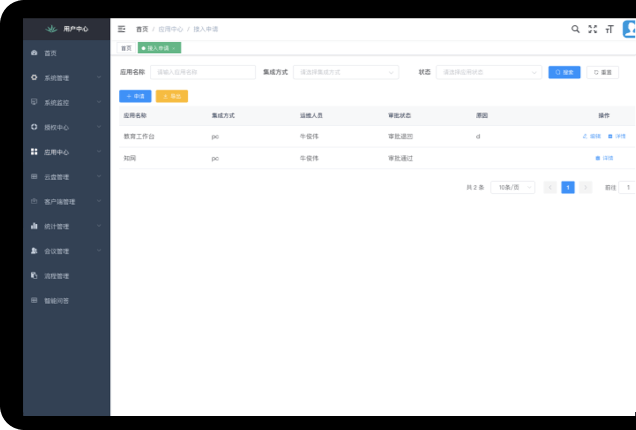Expand the 统计管理 sidebar chevron
Viewport: 636px width, 430px height.
pos(99,226)
